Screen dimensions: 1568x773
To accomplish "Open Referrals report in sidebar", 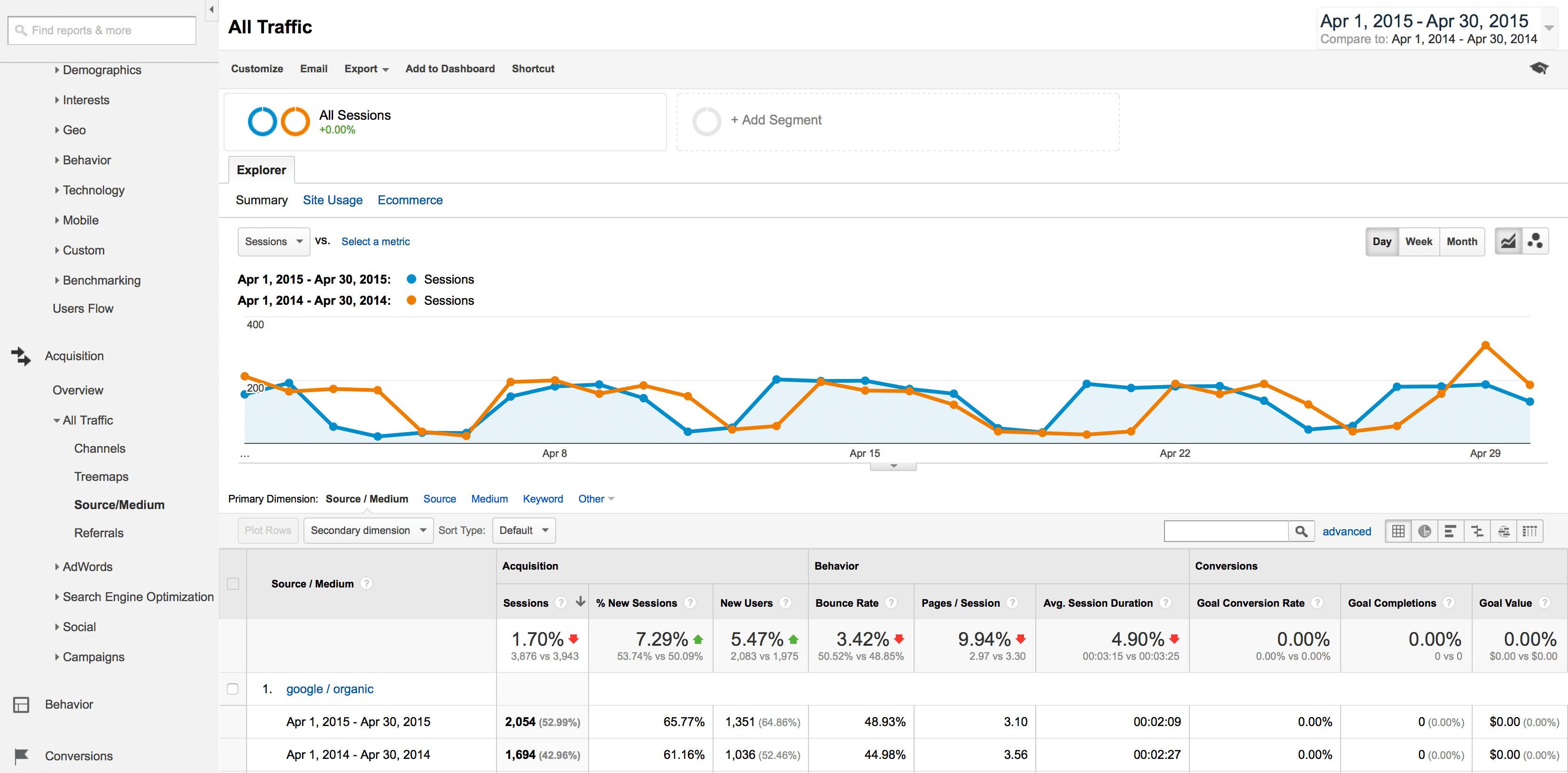I will coord(99,533).
